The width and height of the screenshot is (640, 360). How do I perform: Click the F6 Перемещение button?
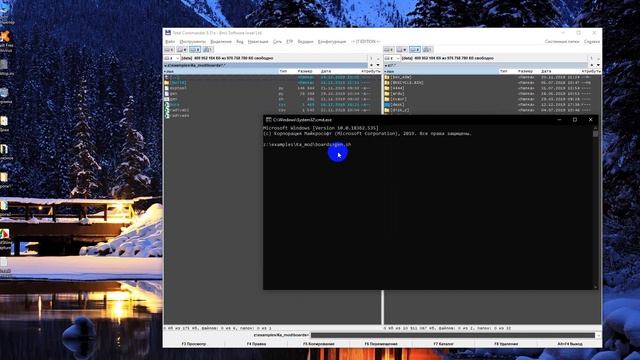(x=381, y=344)
